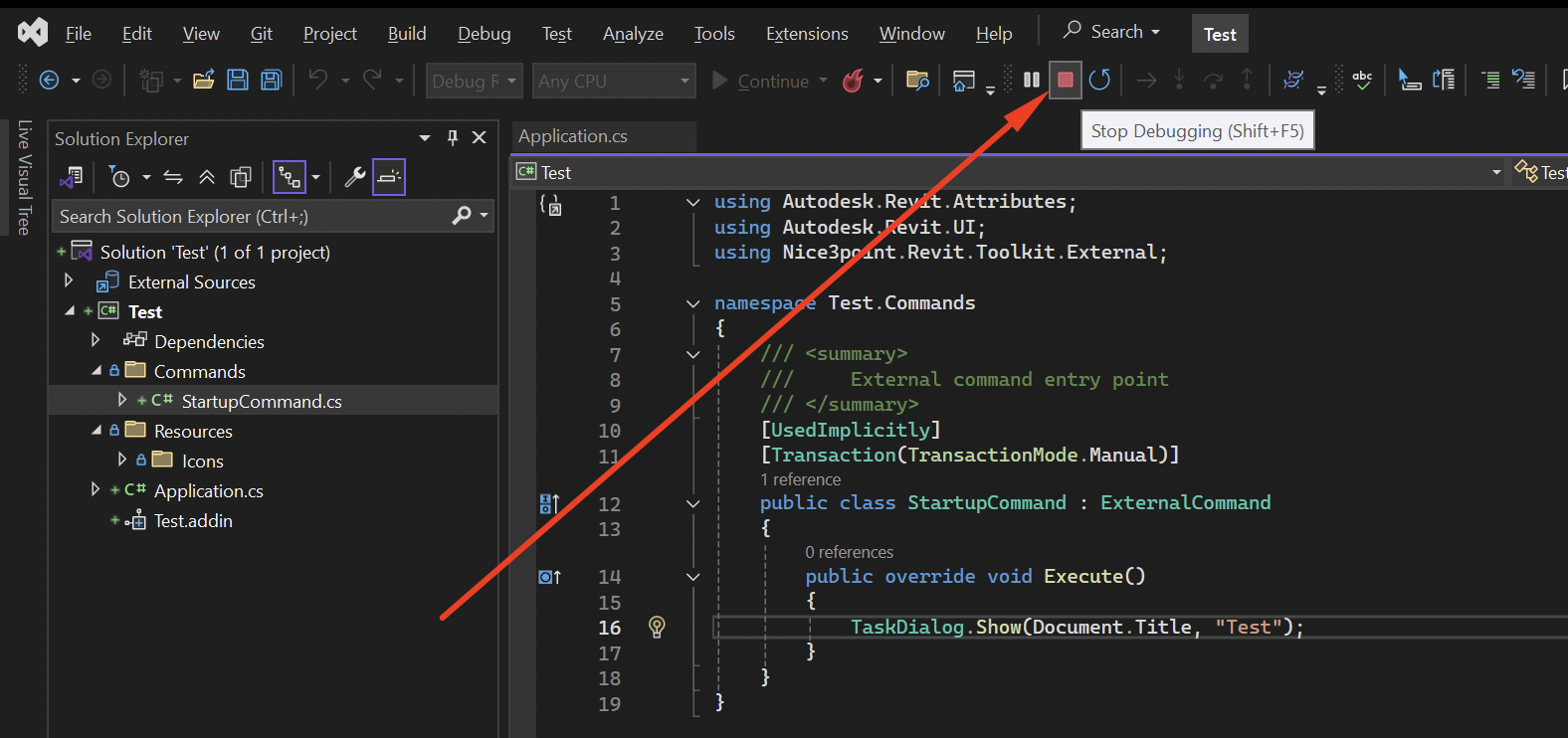Click the Search Solution Explorer input field
Viewport: 1568px width, 738px height.
[249, 216]
